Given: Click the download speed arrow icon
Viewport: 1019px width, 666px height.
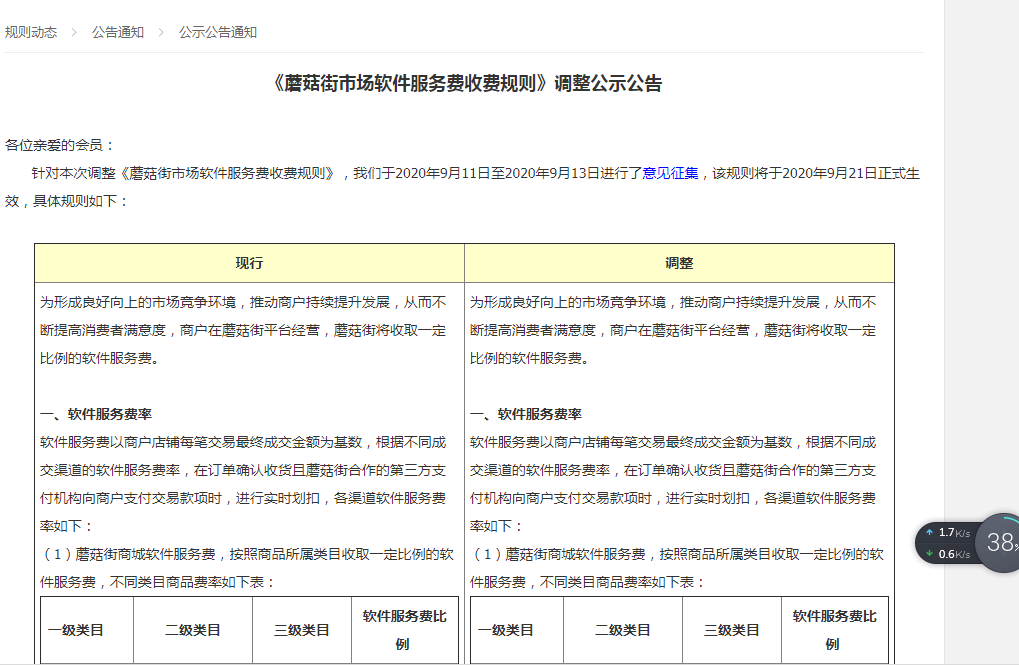Looking at the screenshot, I should pyautogui.click(x=929, y=554).
